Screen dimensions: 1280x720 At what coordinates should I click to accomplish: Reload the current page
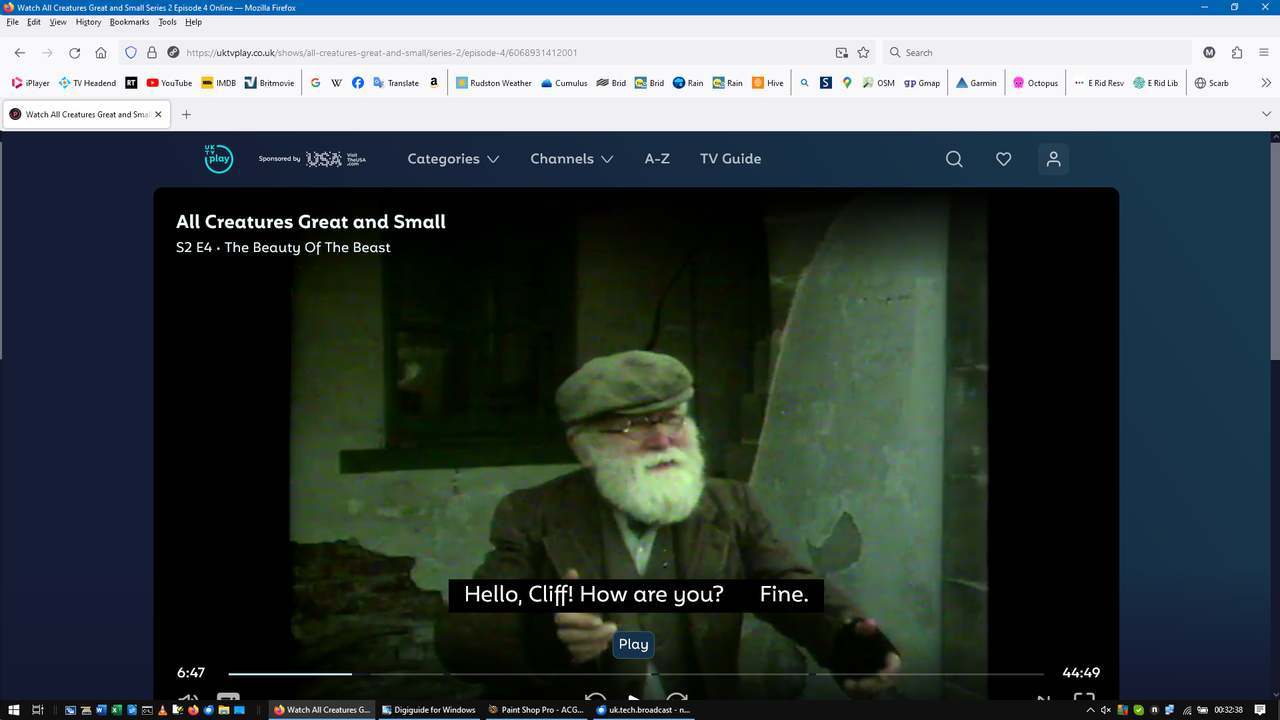pos(74,53)
